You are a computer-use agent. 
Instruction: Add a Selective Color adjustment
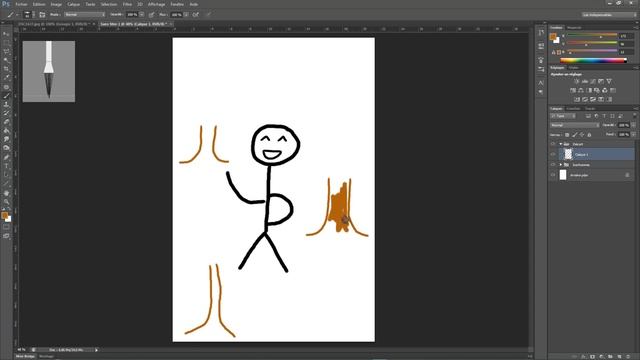point(609,99)
